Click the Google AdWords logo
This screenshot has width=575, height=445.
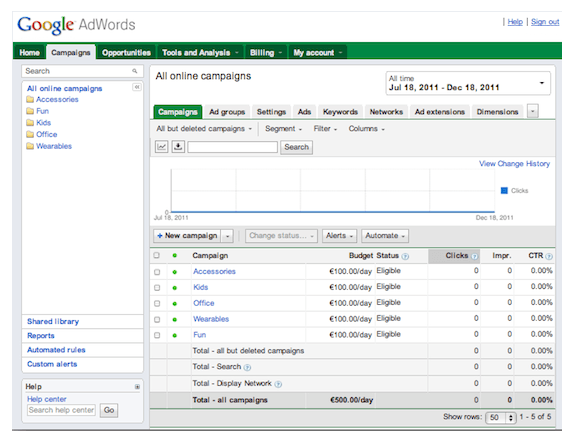coord(76,25)
